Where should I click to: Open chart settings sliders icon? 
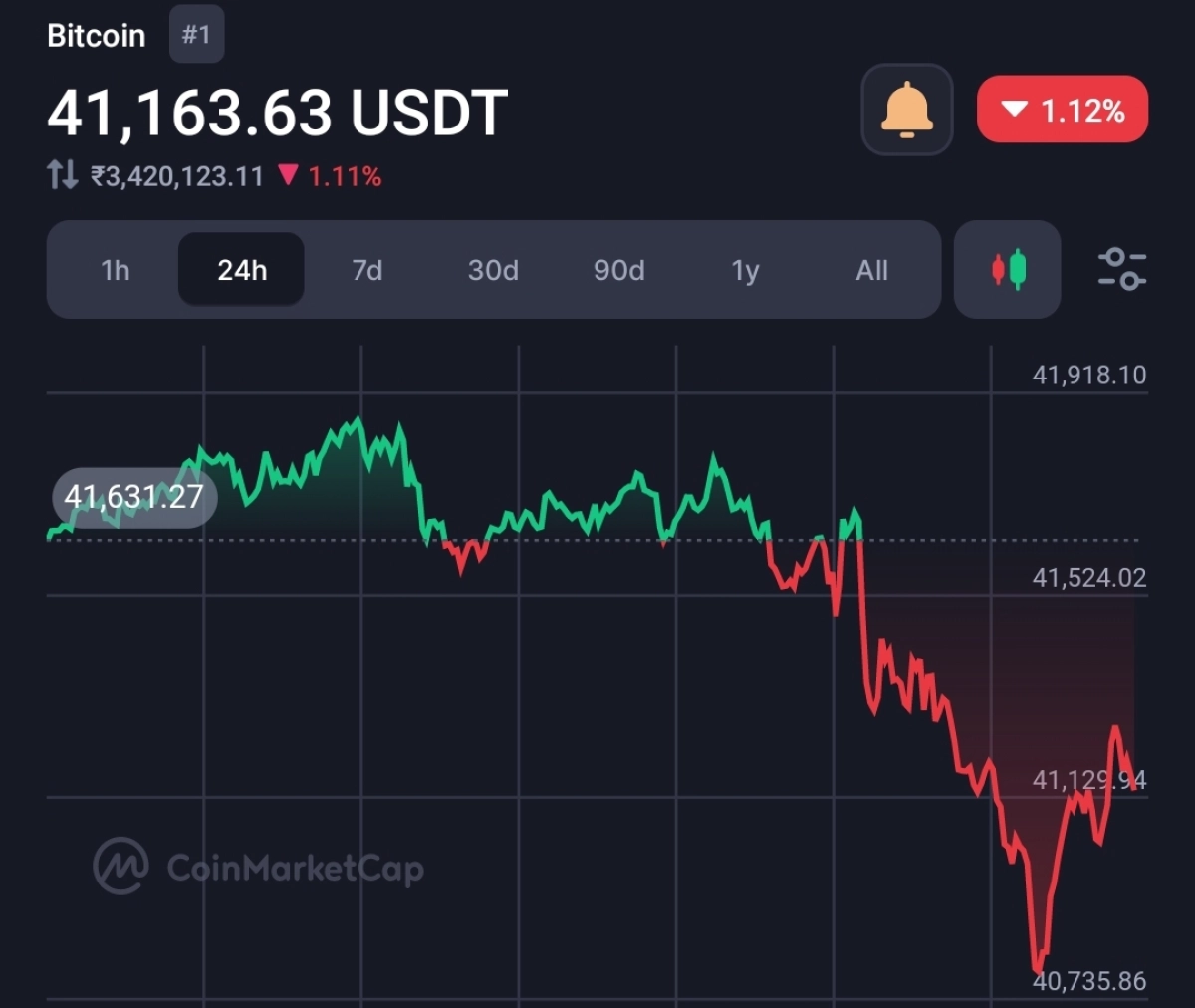pos(1122,269)
